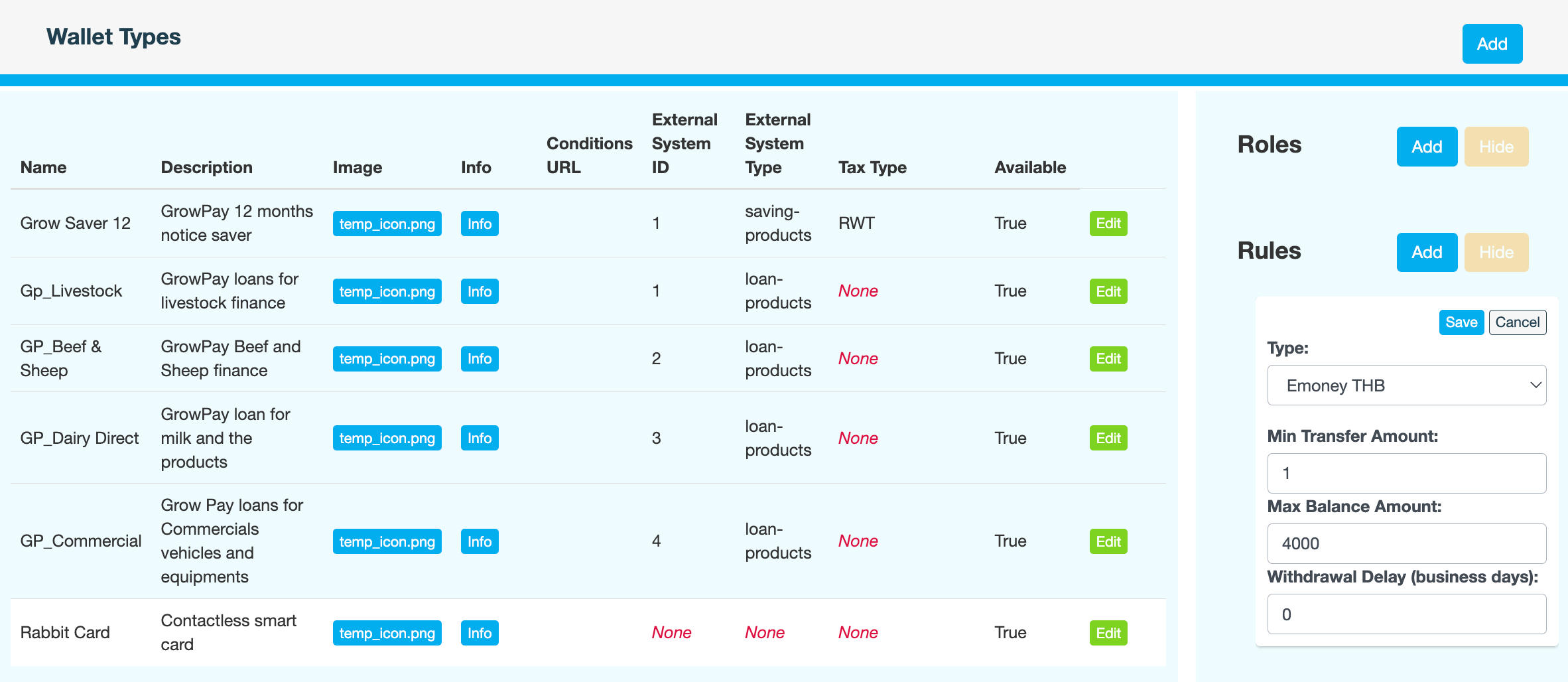Add a new rule
The height and width of the screenshot is (682, 1568).
coord(1426,252)
